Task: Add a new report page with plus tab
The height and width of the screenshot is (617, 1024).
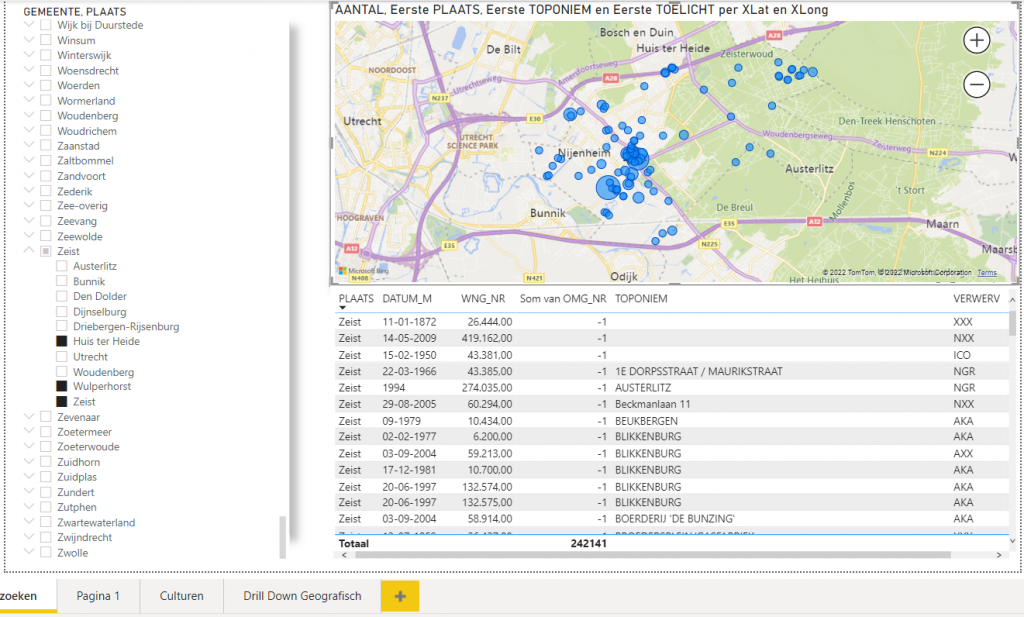Action: pyautogui.click(x=400, y=596)
